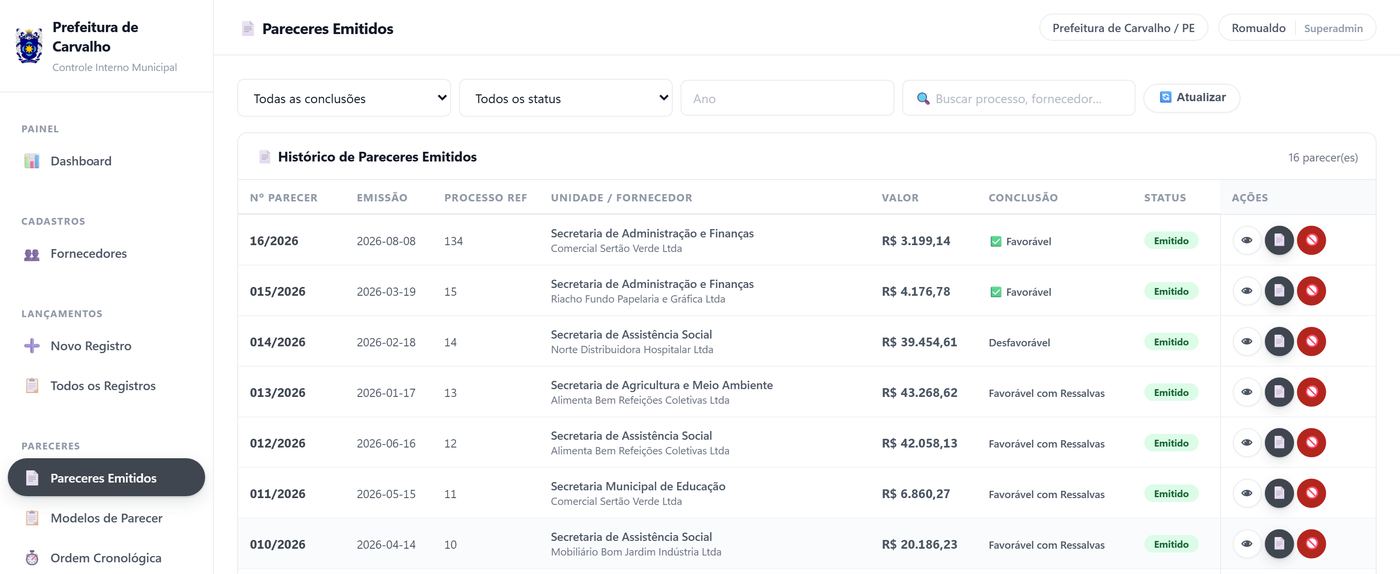
Task: Click the value R$ 43.268,62
Action: pos(919,393)
